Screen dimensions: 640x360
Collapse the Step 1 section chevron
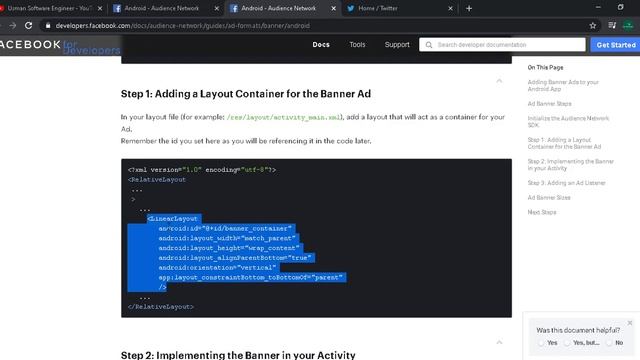pyautogui.click(x=499, y=81)
